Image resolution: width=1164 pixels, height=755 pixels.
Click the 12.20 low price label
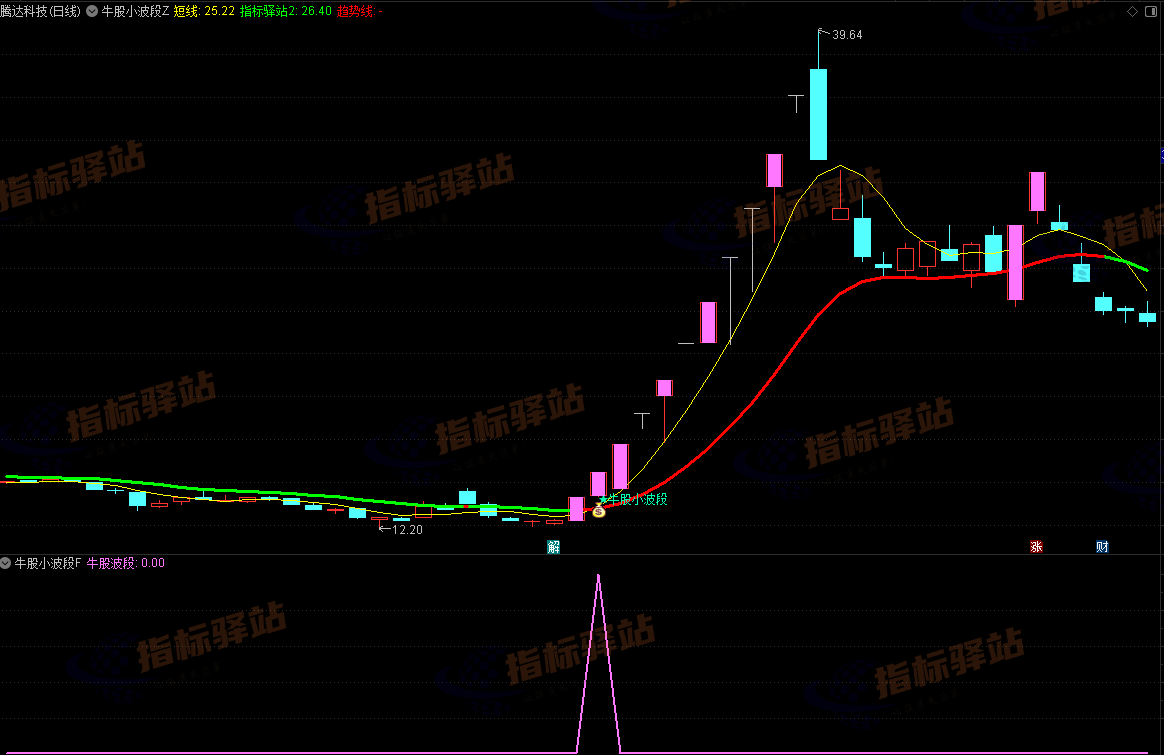407,530
